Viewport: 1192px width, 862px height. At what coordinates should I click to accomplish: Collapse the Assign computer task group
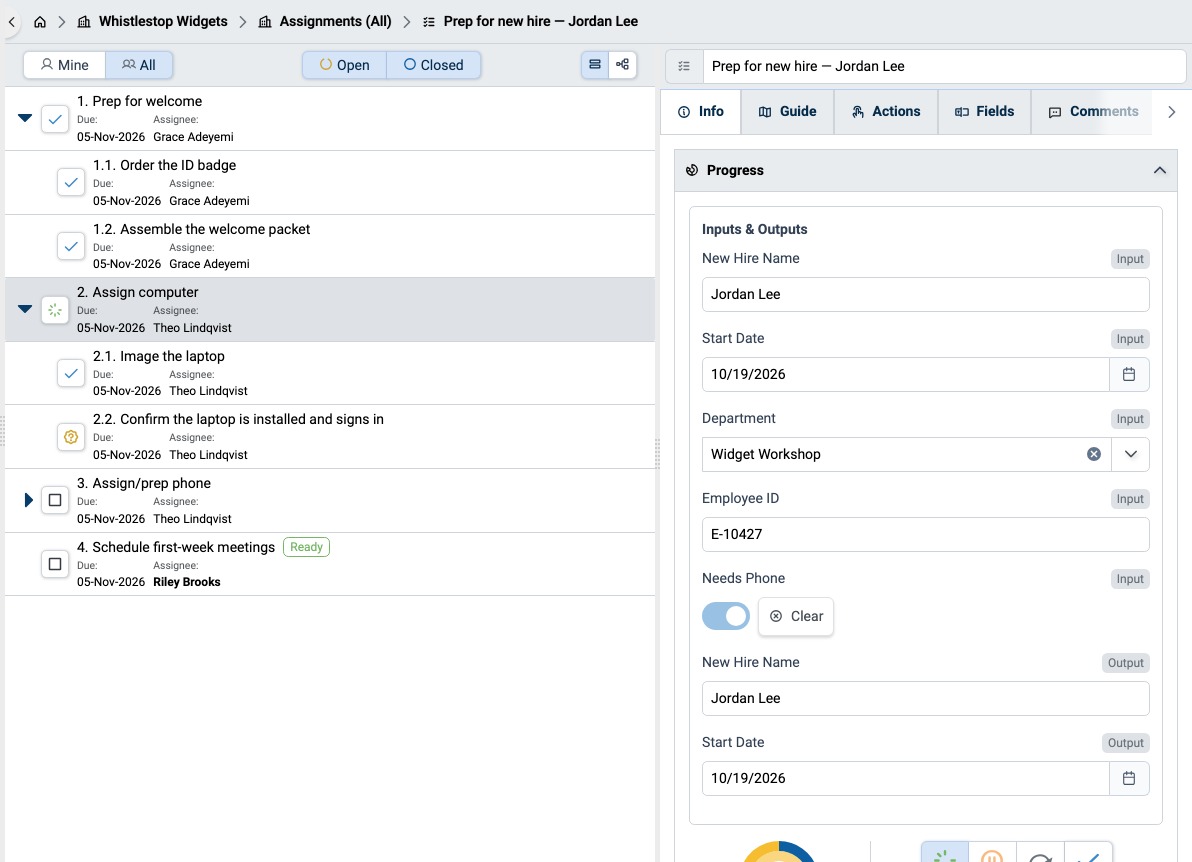click(x=25, y=309)
